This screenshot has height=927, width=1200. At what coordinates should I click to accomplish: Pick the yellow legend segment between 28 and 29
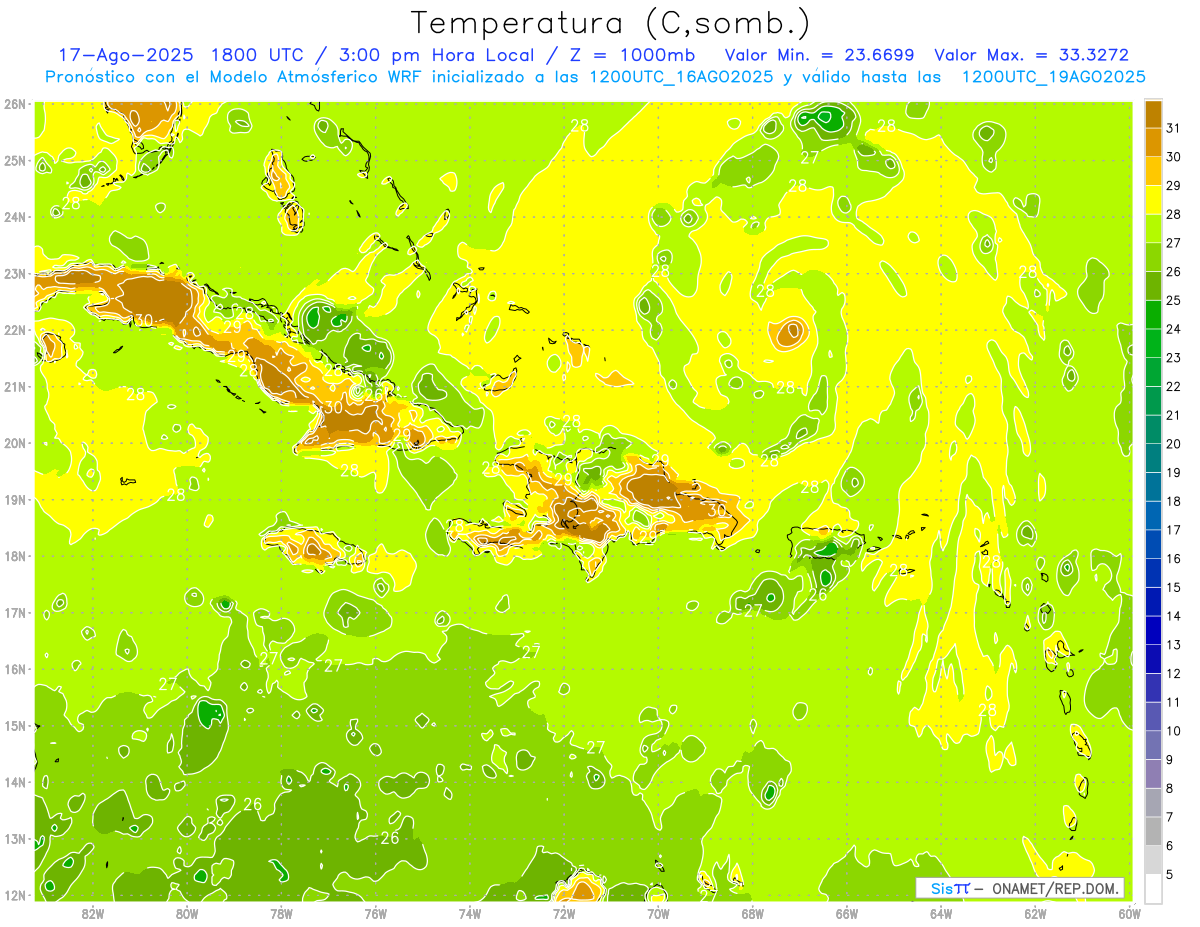coord(1153,199)
